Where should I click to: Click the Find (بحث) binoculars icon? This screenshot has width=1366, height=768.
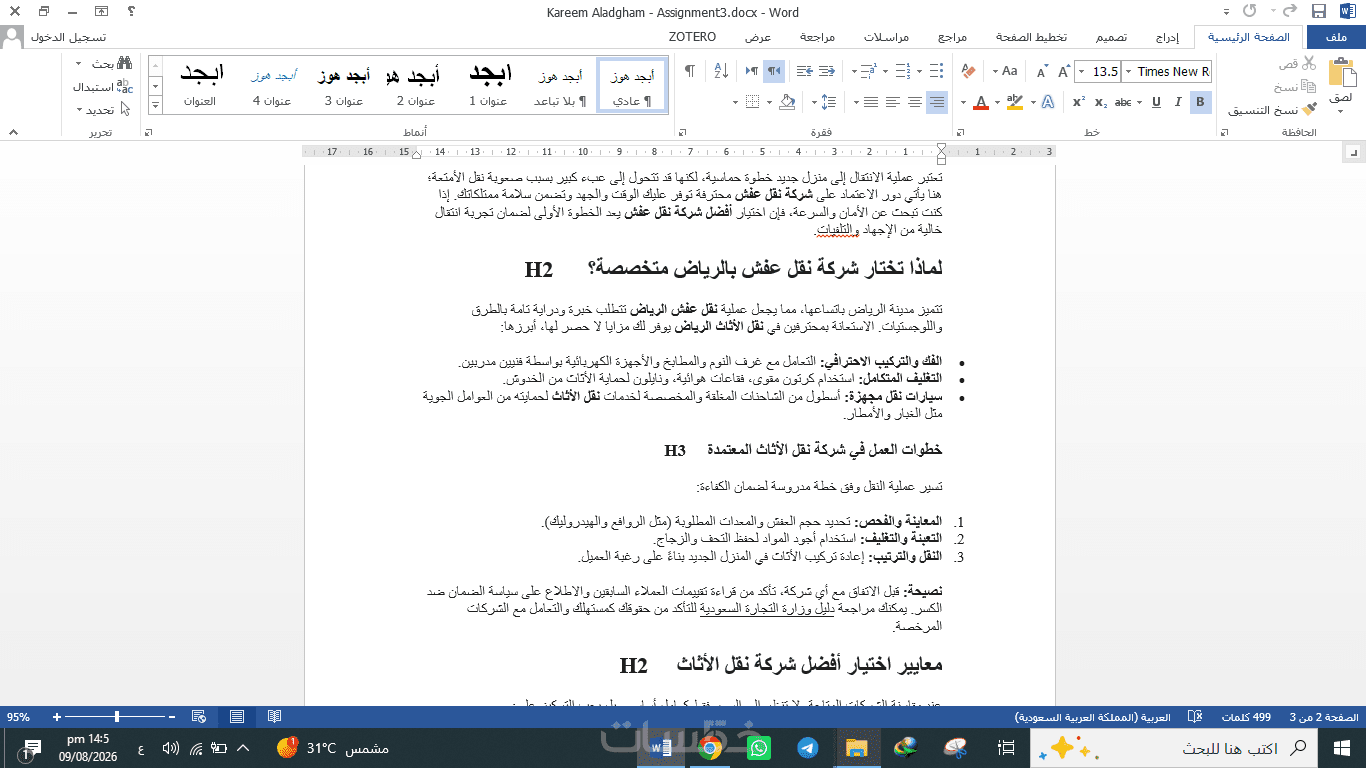coord(124,64)
